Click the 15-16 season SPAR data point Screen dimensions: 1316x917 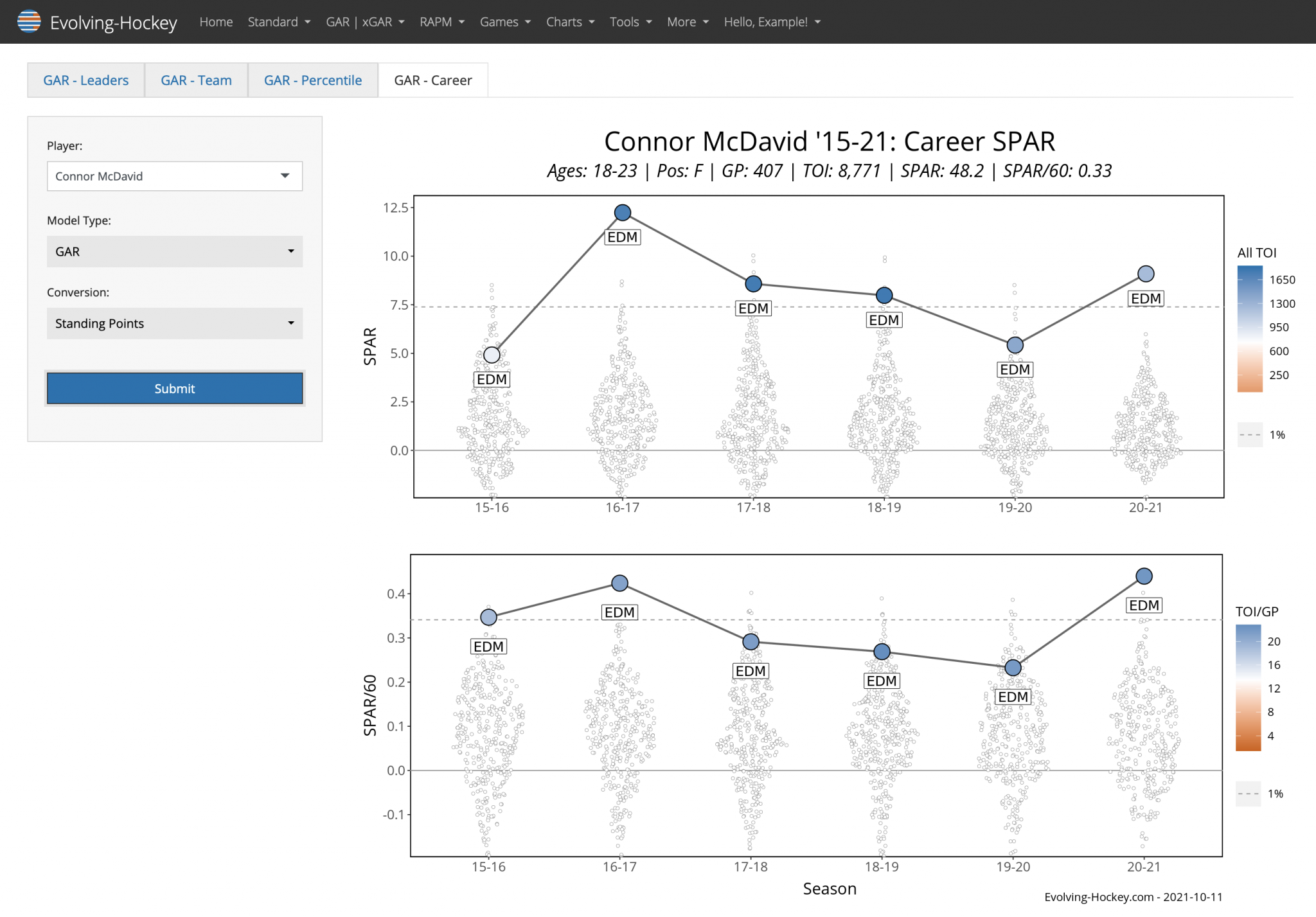(x=492, y=355)
